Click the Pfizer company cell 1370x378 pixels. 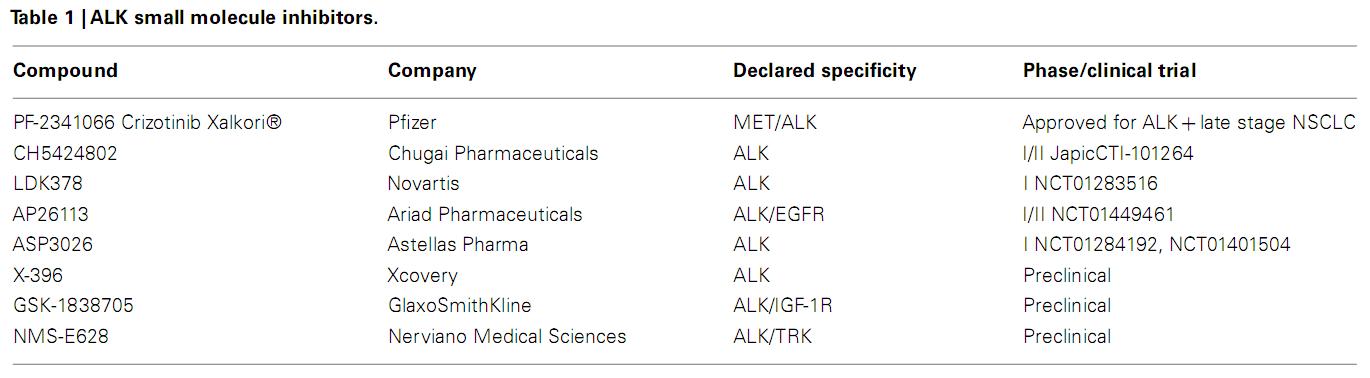point(412,123)
